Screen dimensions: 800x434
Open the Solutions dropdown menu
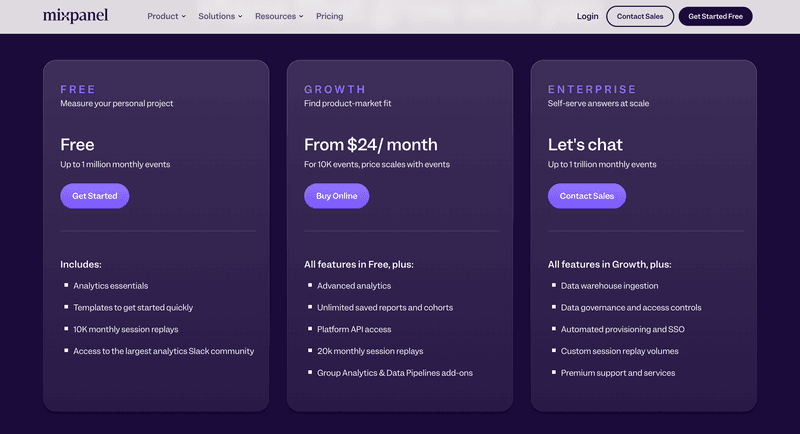220,16
